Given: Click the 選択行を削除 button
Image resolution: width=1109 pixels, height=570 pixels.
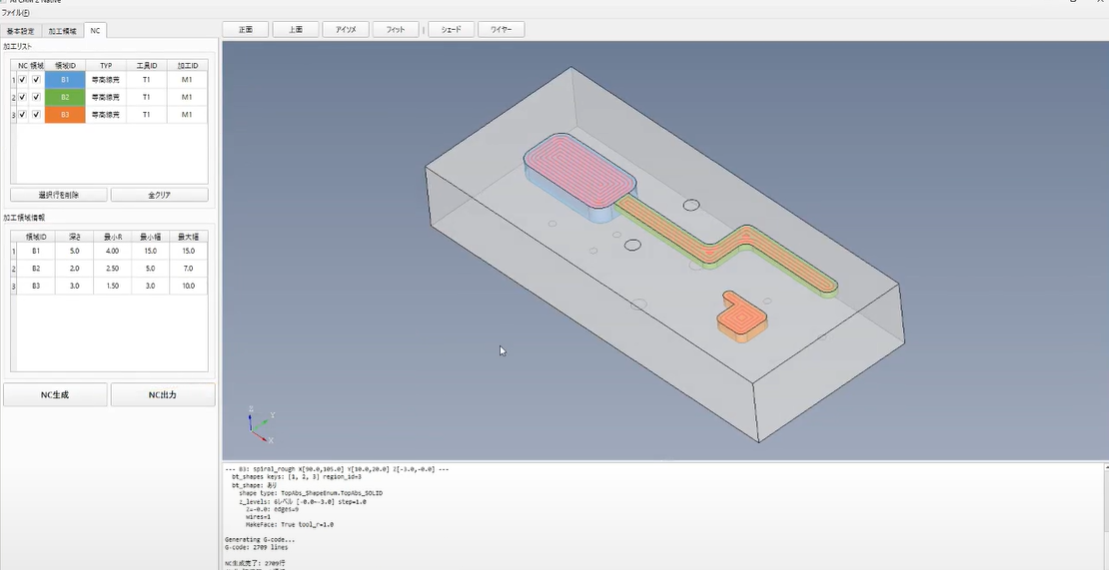Looking at the screenshot, I should click(59, 195).
